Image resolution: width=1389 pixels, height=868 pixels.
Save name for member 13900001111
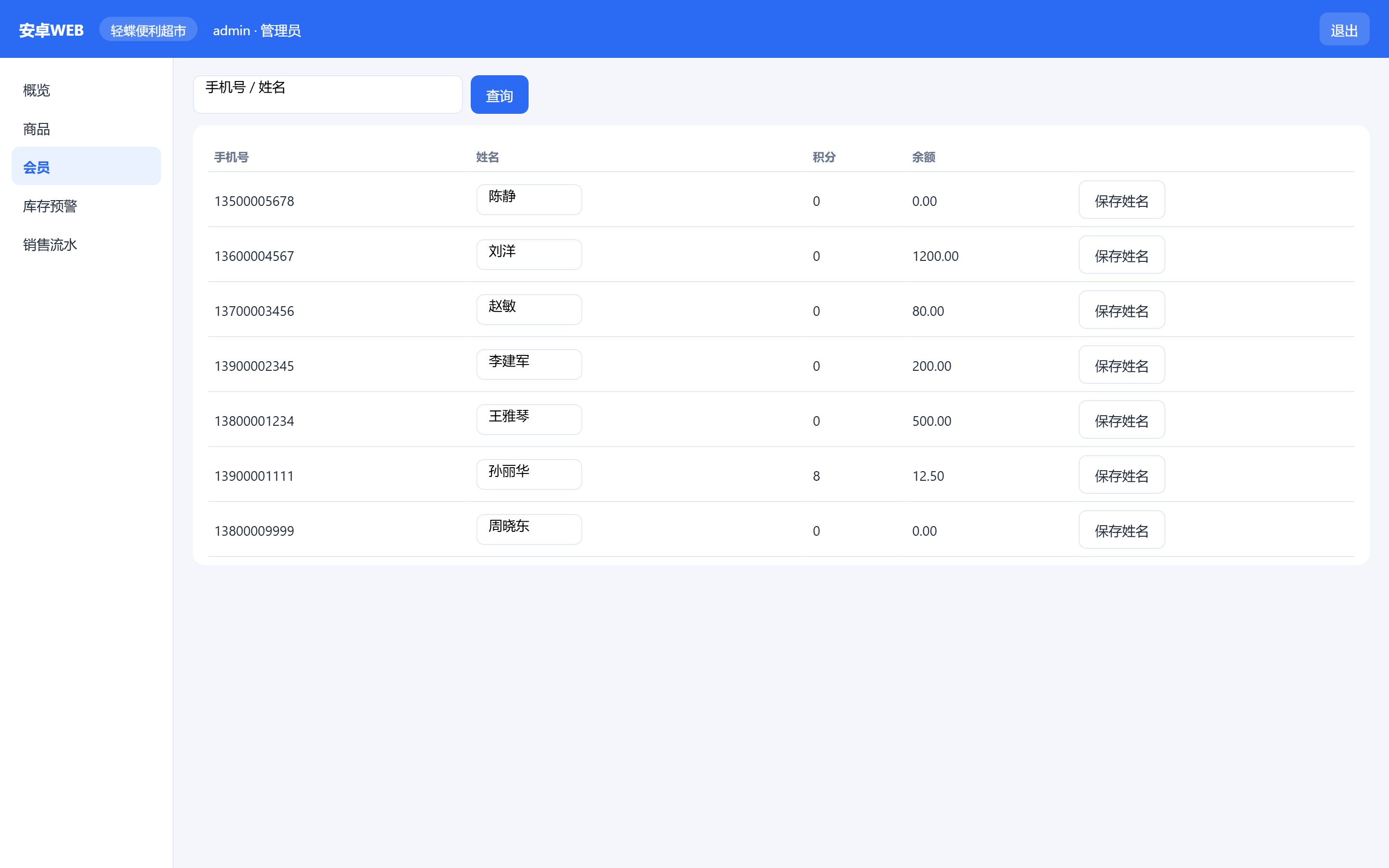pyautogui.click(x=1121, y=475)
